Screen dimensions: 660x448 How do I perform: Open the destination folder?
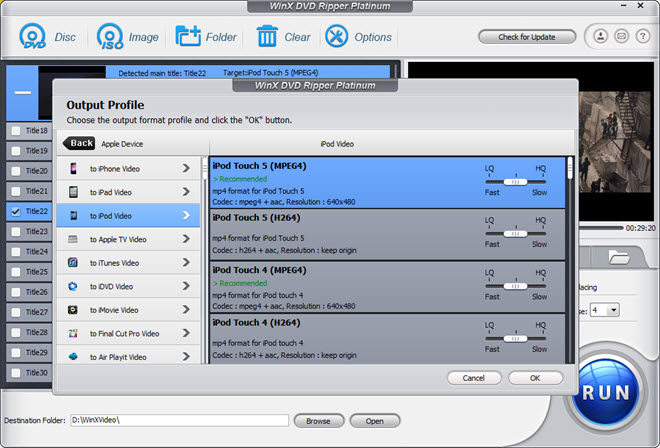click(375, 421)
